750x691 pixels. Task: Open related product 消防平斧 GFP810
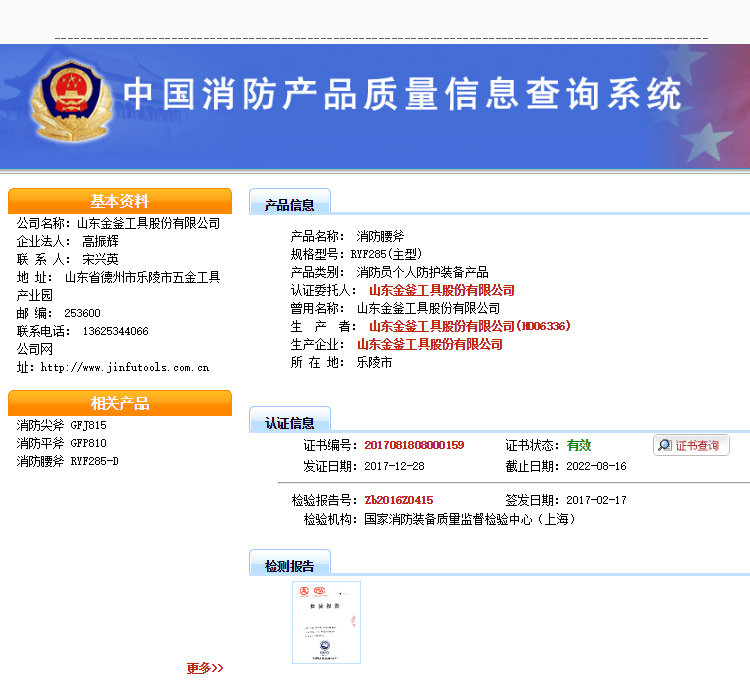(62, 443)
